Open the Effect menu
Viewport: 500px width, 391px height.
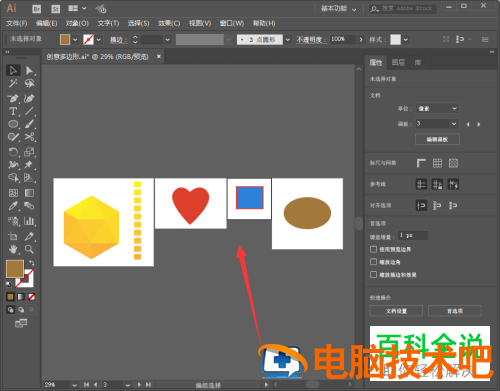(x=169, y=23)
